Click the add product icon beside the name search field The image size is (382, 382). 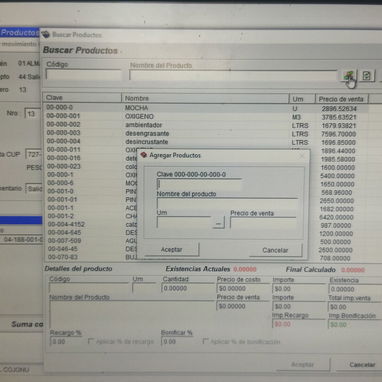coord(349,76)
